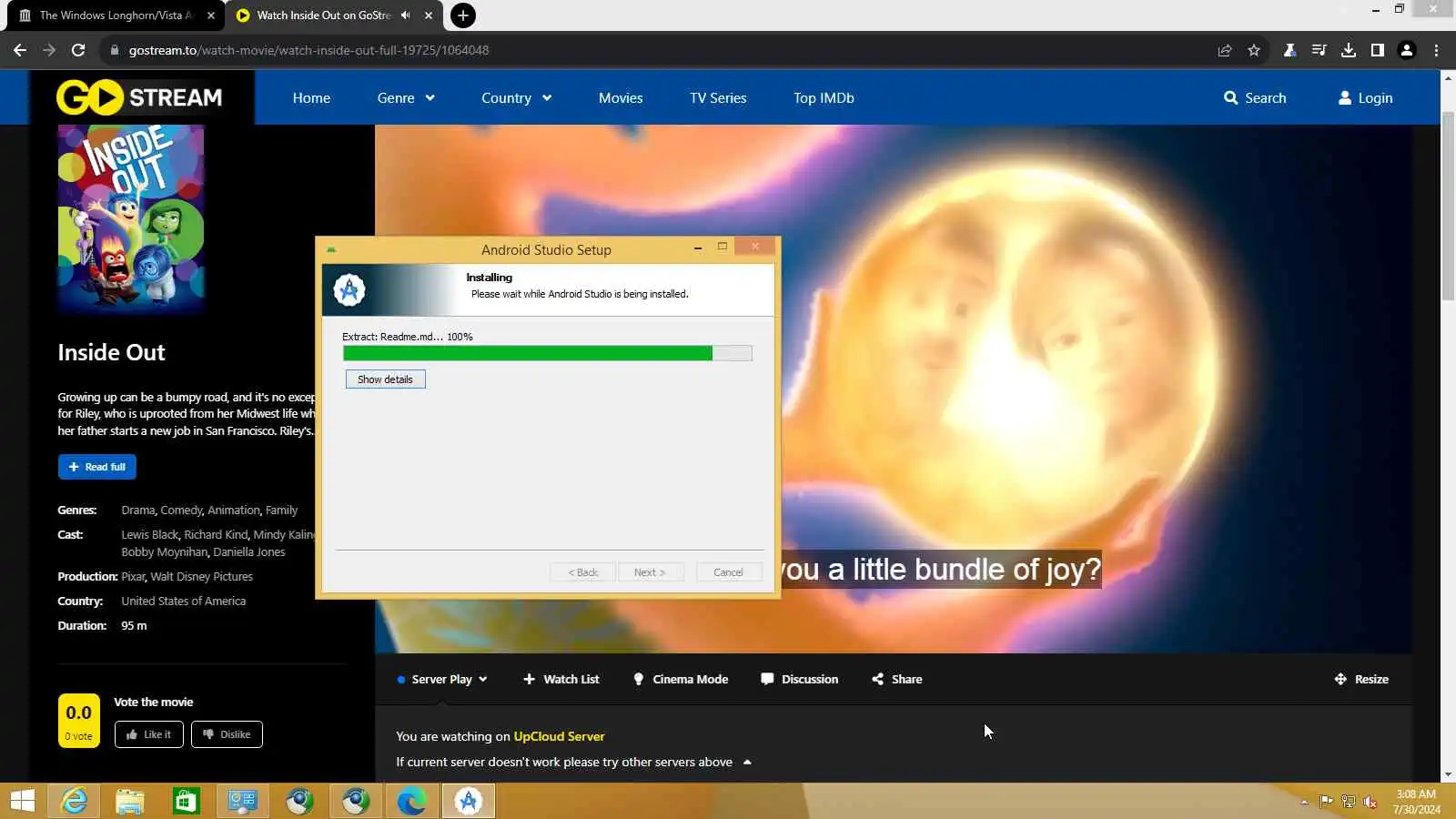Open the United States of America country link

[x=183, y=602]
